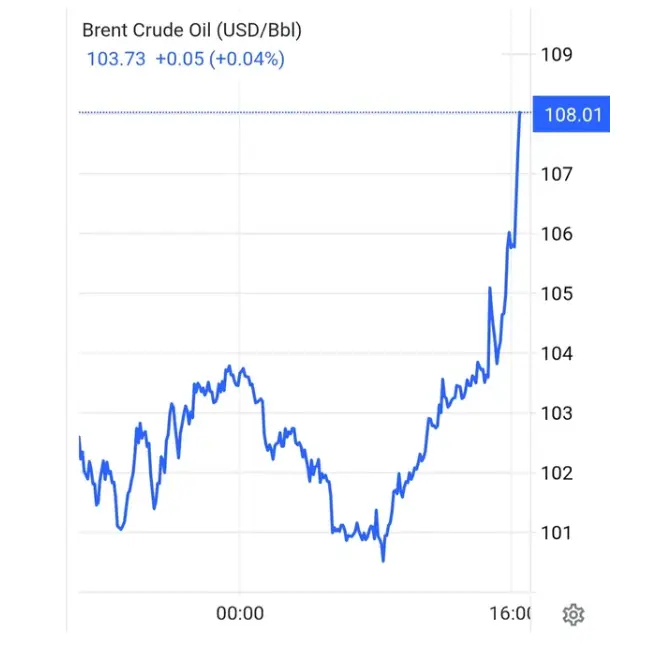Click the +0.05 (+0.04%) change text
663x647 pixels.
pyautogui.click(x=220, y=59)
